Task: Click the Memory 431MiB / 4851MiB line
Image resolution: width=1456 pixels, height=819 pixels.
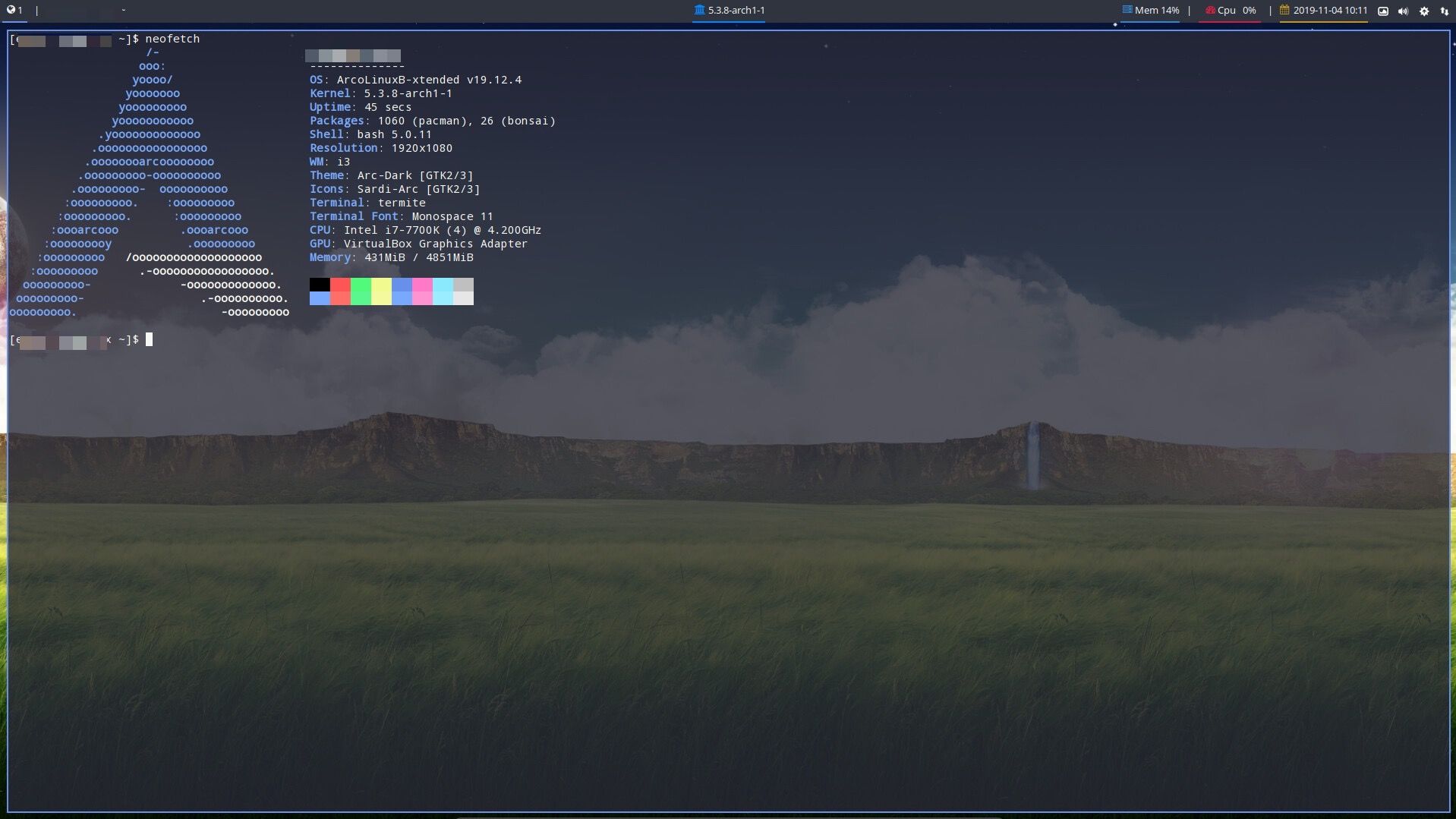Action: click(391, 257)
